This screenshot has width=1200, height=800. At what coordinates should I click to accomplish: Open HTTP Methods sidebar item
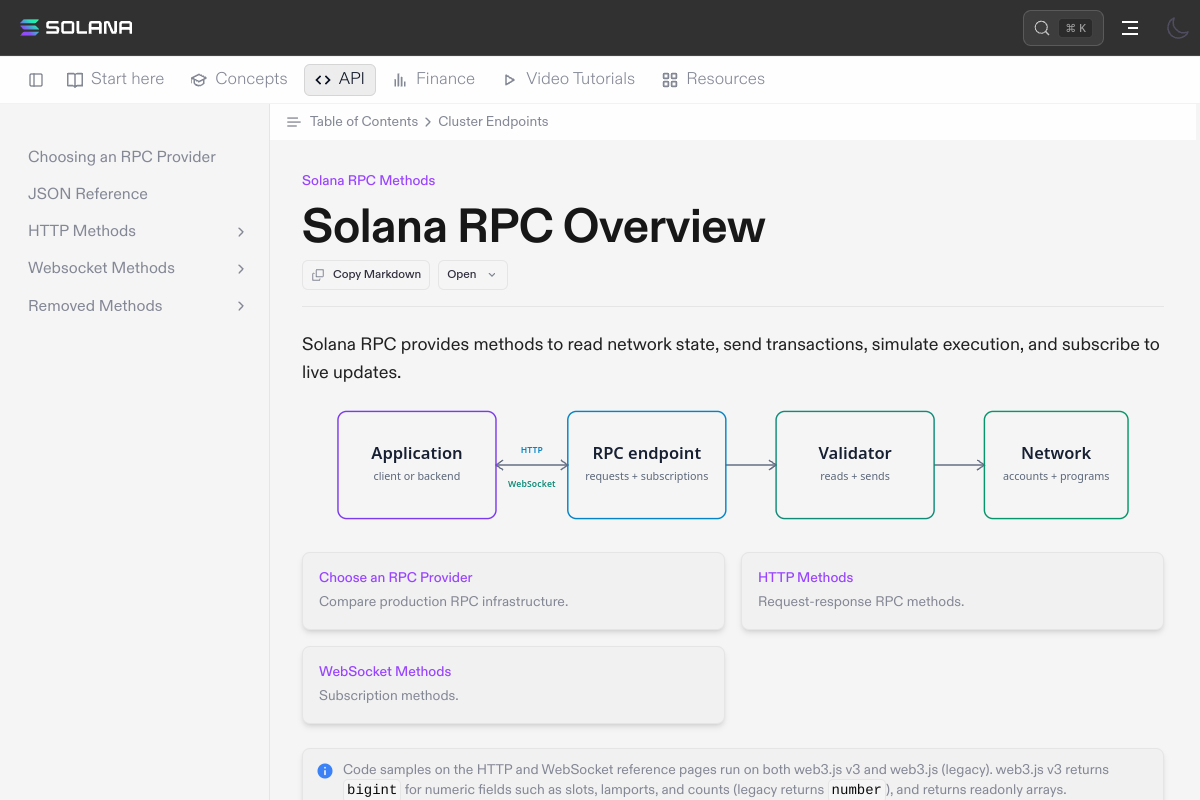pyautogui.click(x=82, y=231)
